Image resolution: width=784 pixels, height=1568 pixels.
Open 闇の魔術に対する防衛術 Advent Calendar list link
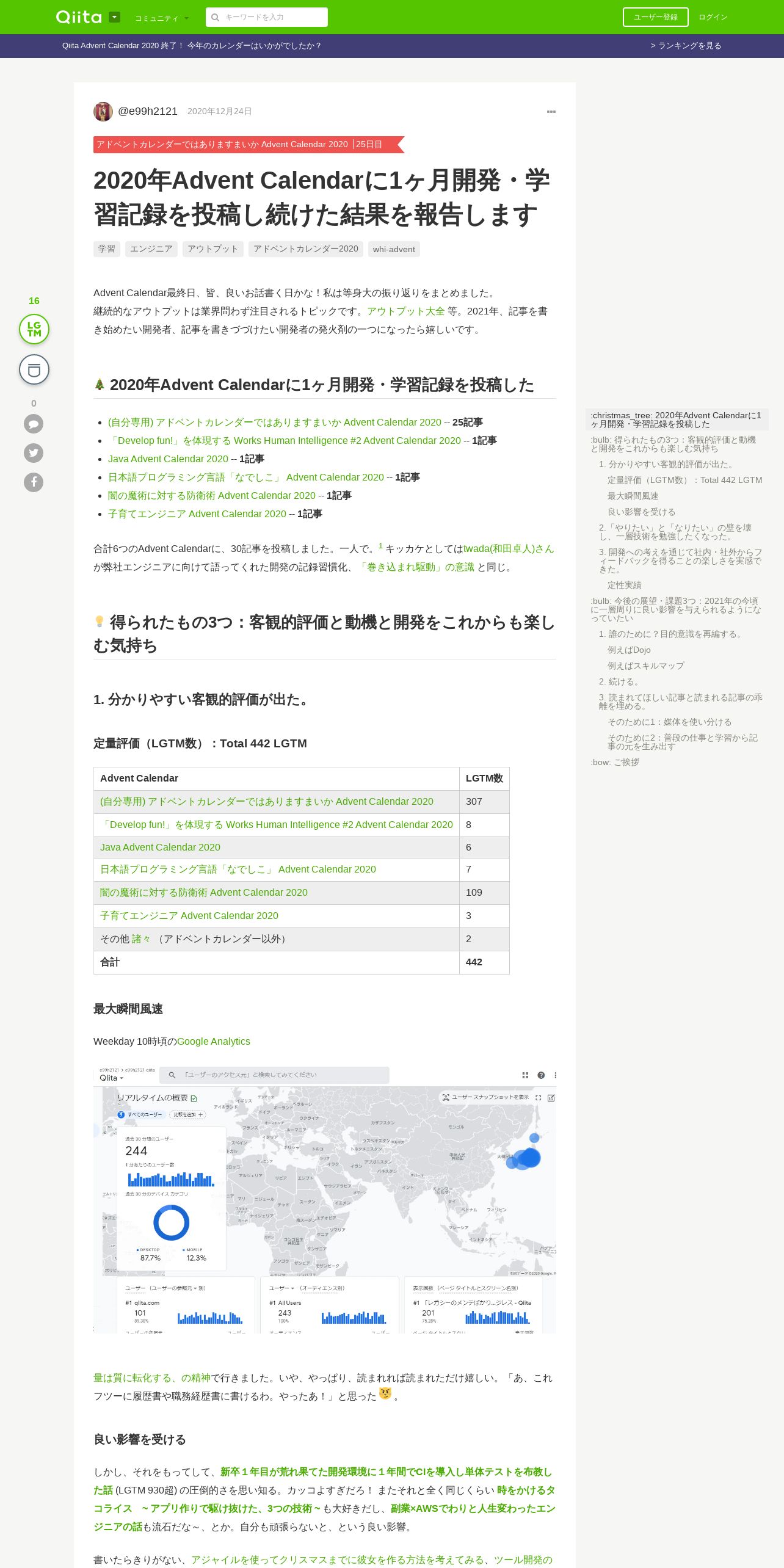(212, 496)
